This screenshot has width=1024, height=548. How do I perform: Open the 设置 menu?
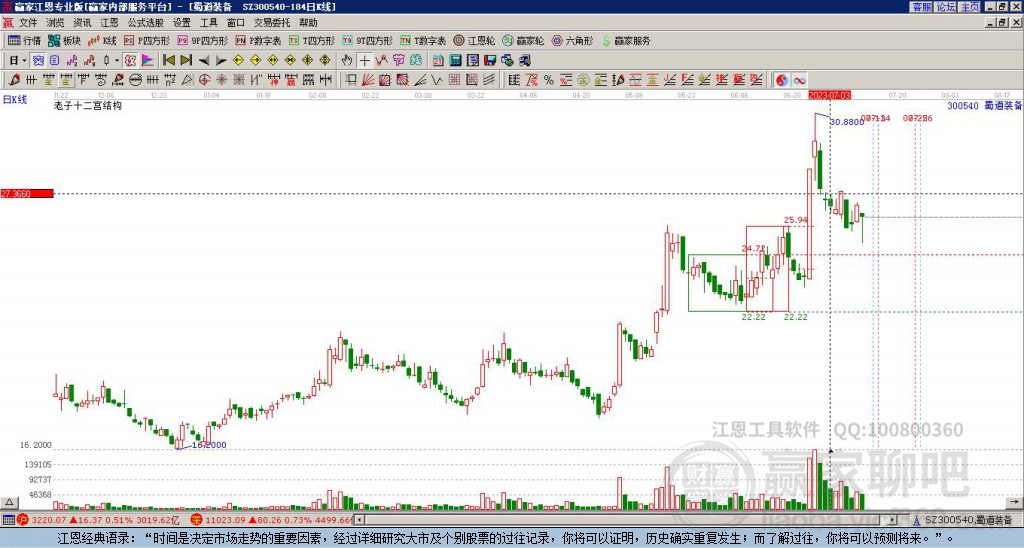(182, 23)
